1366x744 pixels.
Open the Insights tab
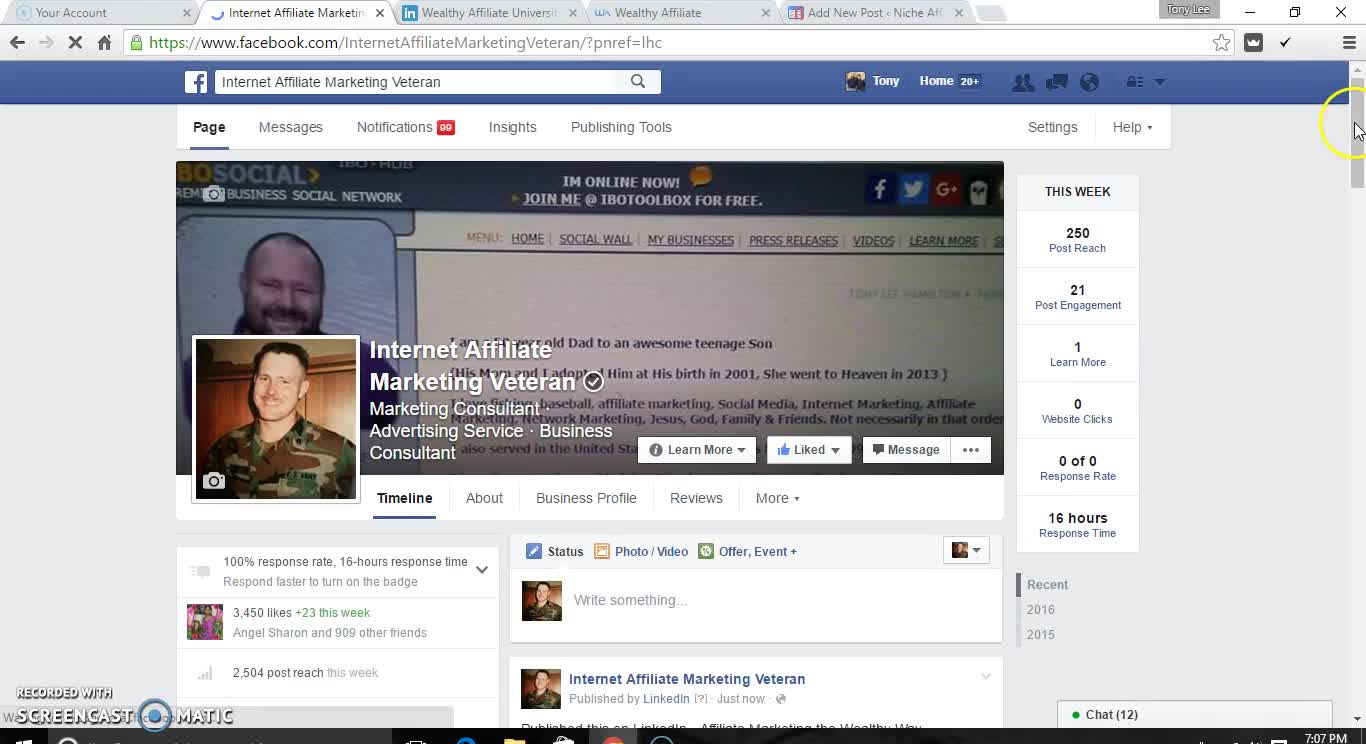point(513,127)
